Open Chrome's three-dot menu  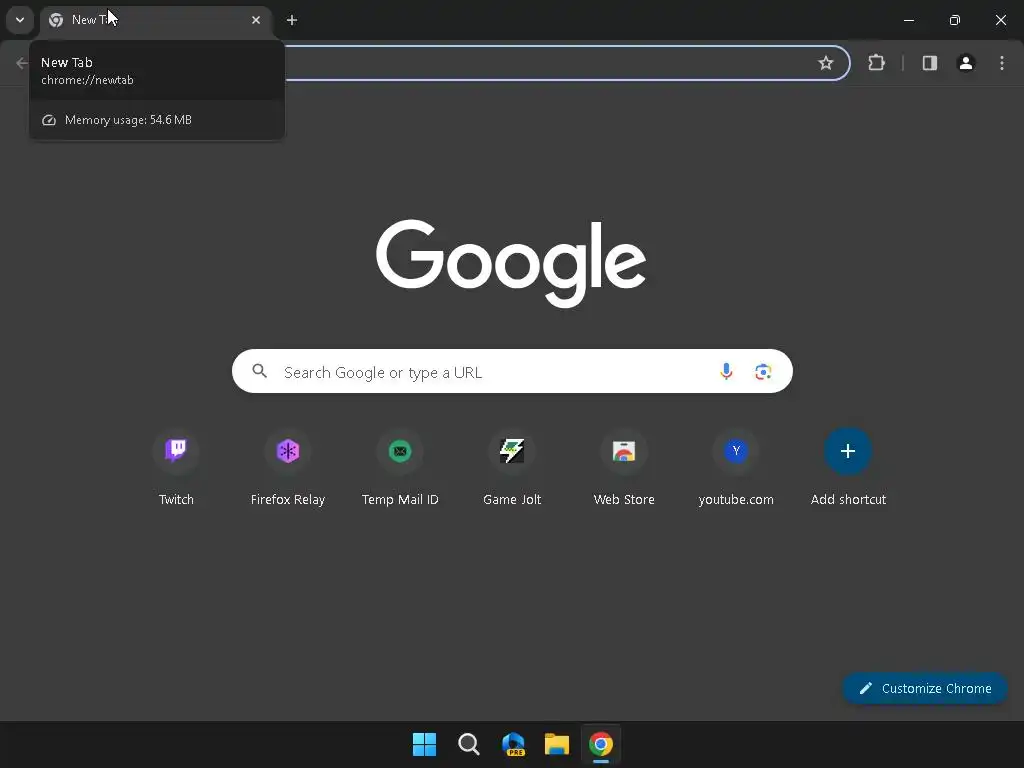pos(1002,63)
